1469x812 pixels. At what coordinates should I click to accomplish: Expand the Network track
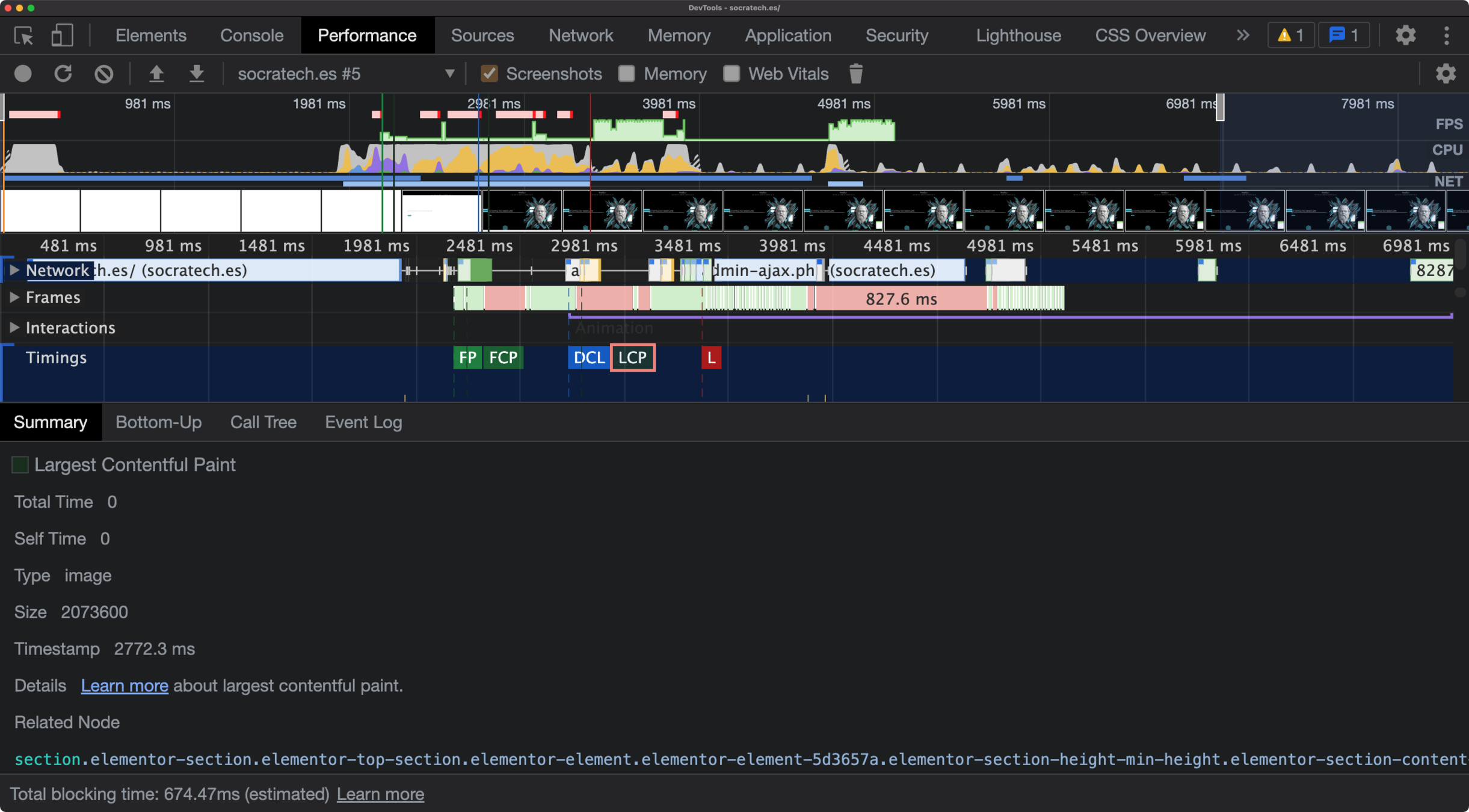pos(14,271)
